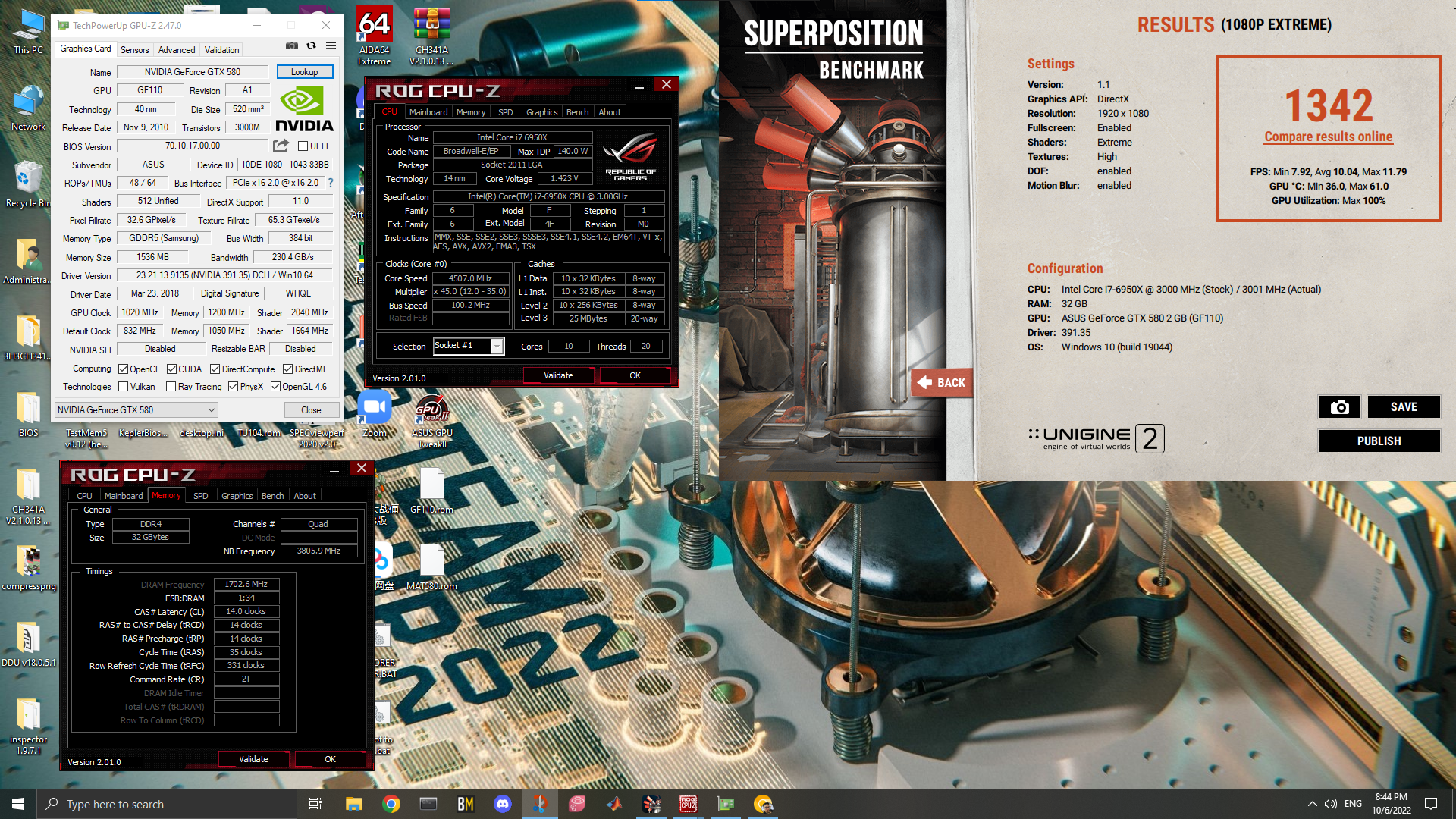Click the Type here to search box
Image resolution: width=1456 pixels, height=819 pixels.
click(166, 804)
